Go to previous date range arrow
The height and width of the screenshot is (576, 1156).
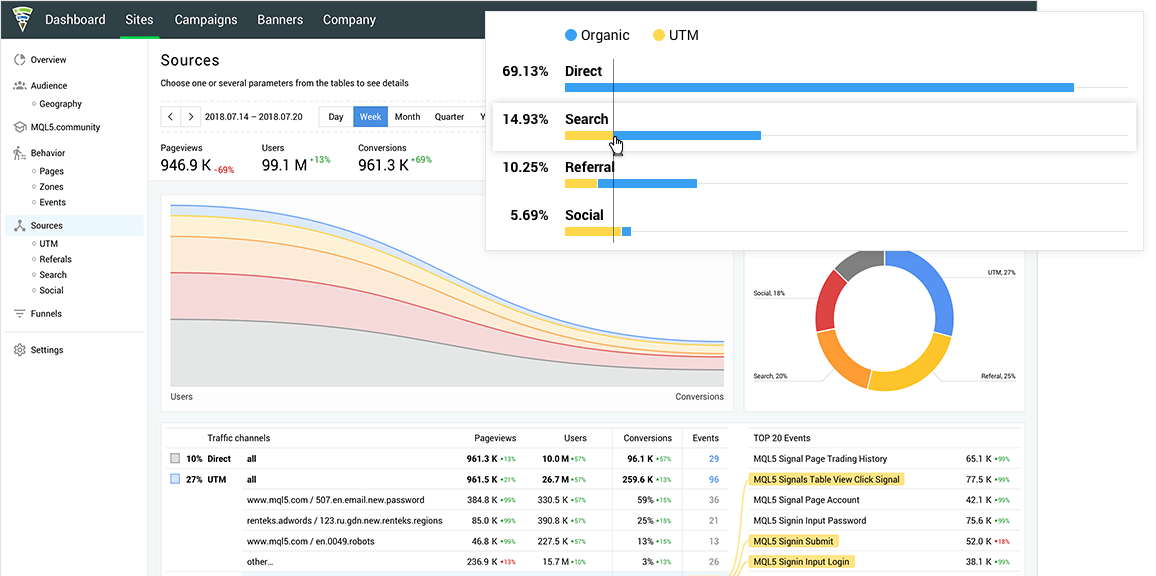170,117
